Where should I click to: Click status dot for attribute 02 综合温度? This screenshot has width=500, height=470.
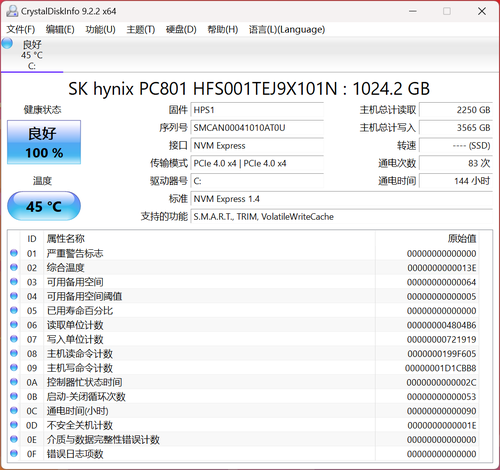(14, 268)
